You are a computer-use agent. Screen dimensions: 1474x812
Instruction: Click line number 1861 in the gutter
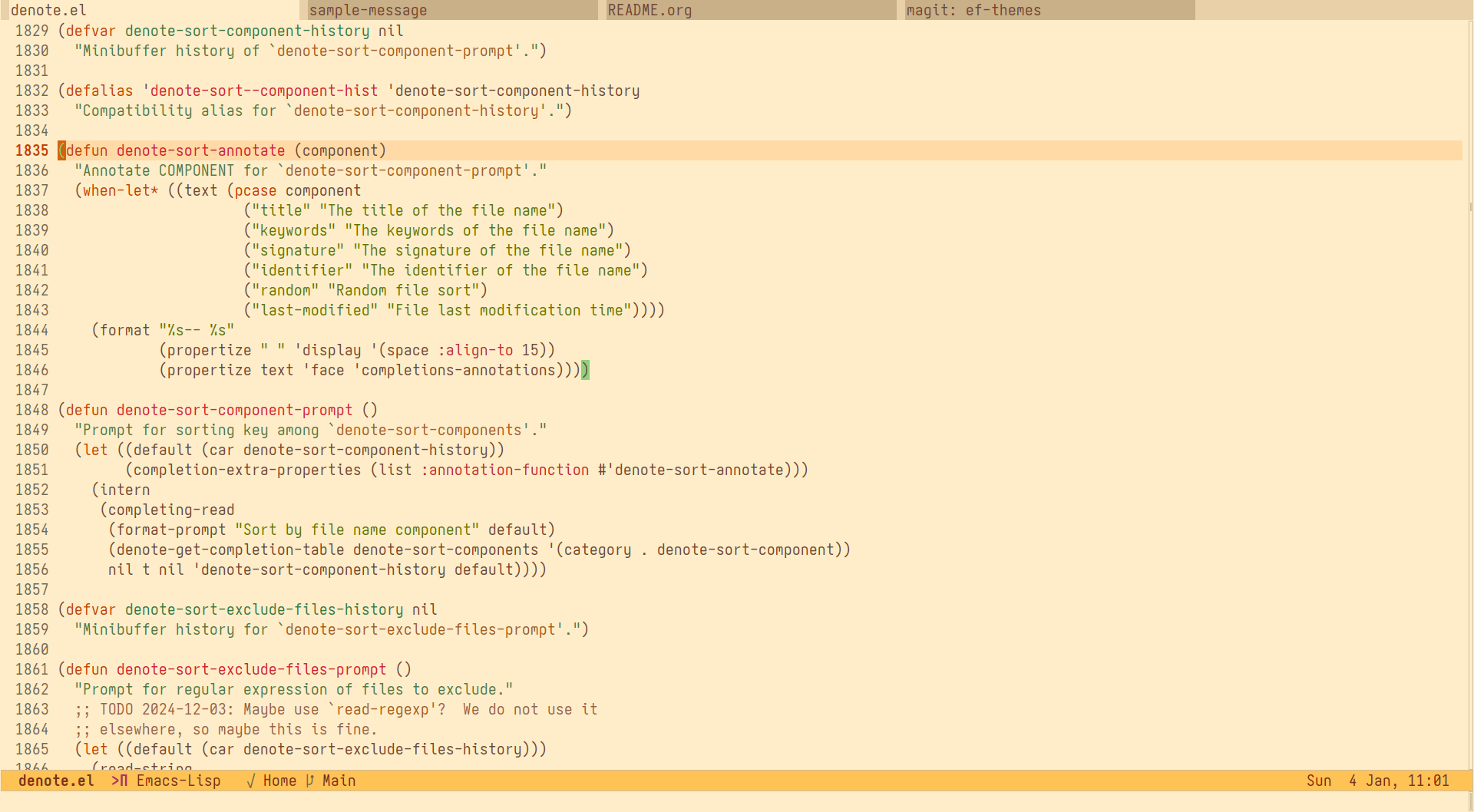tap(31, 669)
